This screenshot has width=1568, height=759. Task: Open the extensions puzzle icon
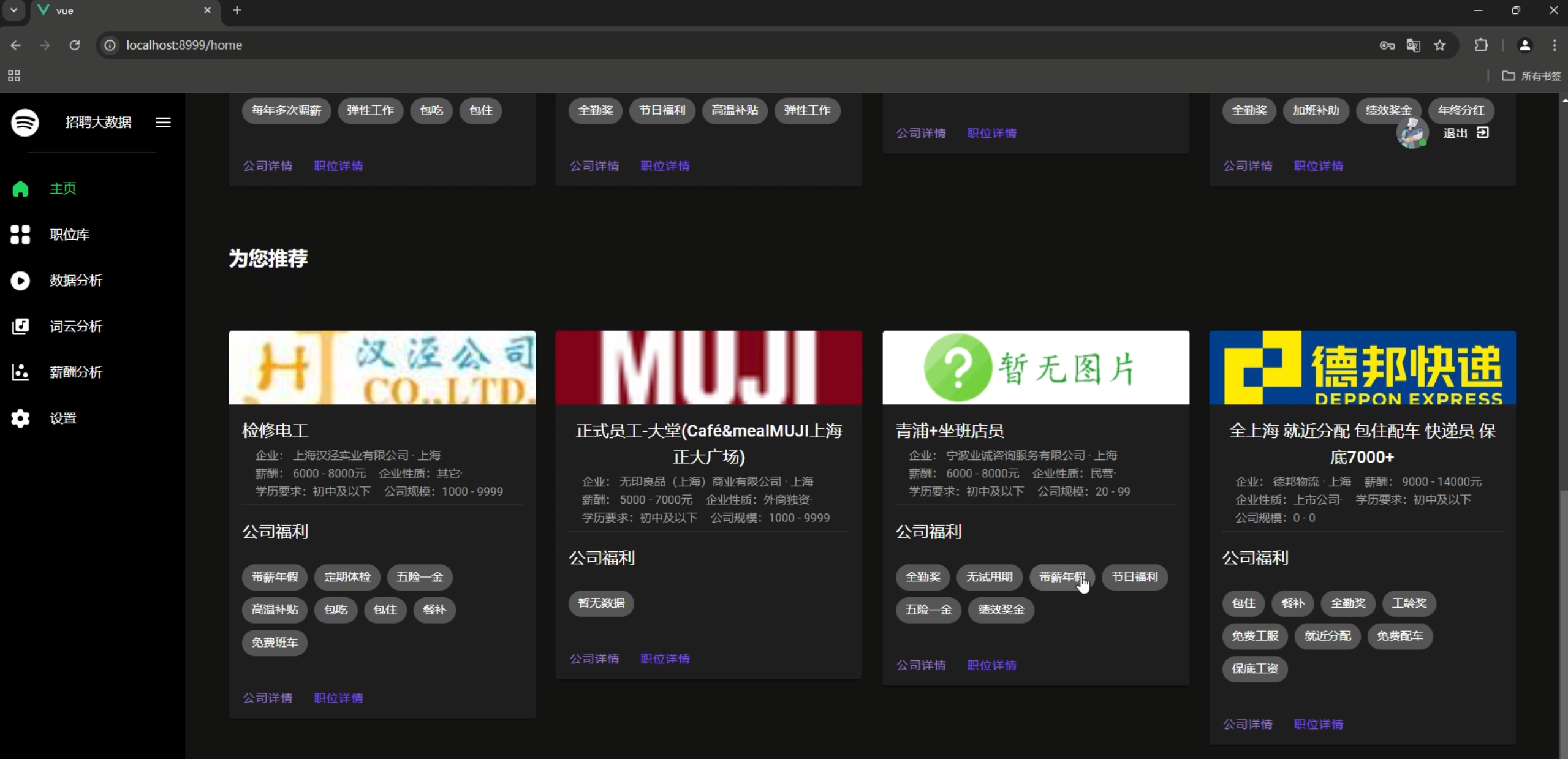pyautogui.click(x=1480, y=45)
